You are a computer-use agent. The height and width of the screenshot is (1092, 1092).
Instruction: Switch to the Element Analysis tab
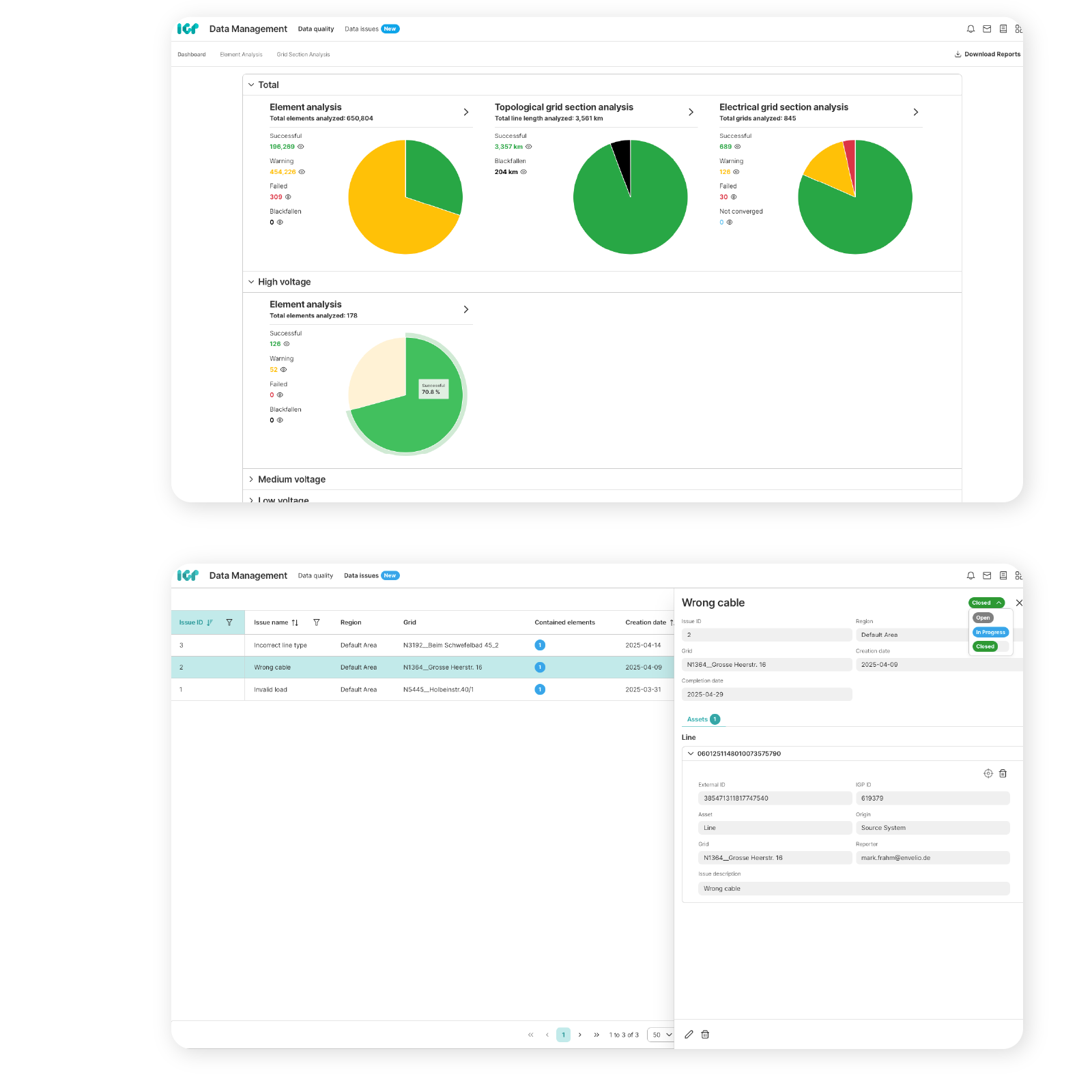tap(241, 55)
